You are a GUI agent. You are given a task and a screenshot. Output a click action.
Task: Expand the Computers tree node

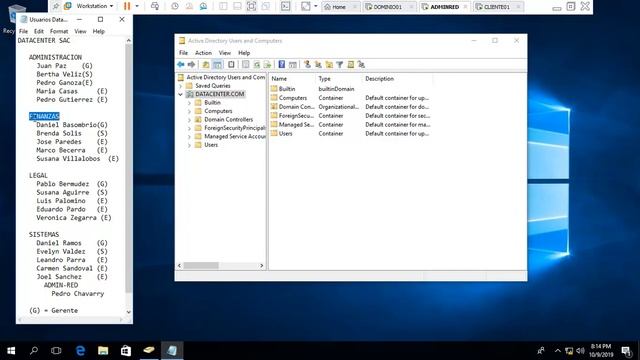click(x=189, y=111)
